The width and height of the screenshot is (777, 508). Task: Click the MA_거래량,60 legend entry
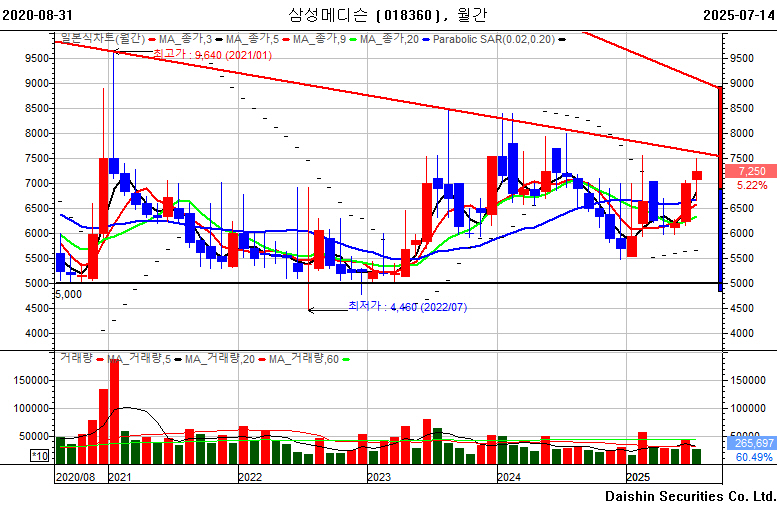[x=304, y=359]
